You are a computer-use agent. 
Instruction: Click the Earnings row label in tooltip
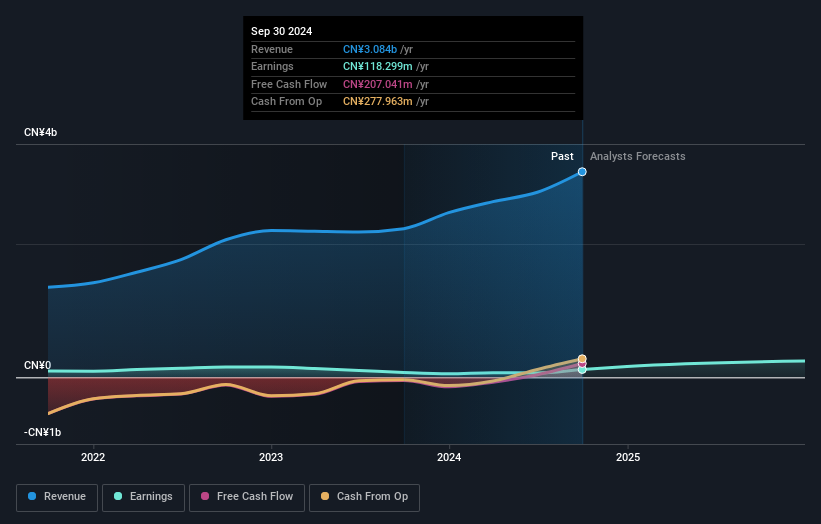tap(272, 66)
